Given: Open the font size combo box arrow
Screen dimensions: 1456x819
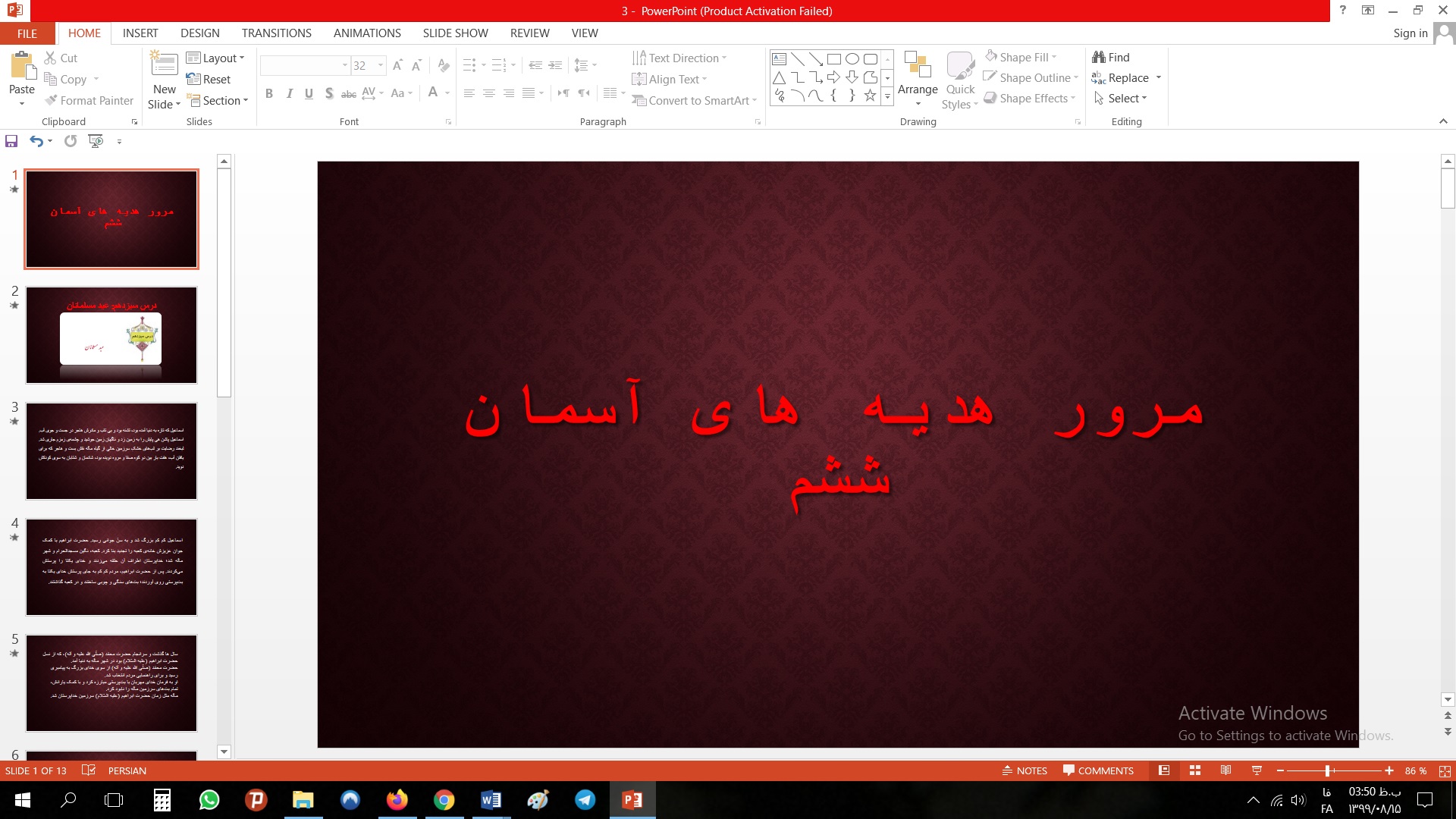Looking at the screenshot, I should [x=381, y=66].
